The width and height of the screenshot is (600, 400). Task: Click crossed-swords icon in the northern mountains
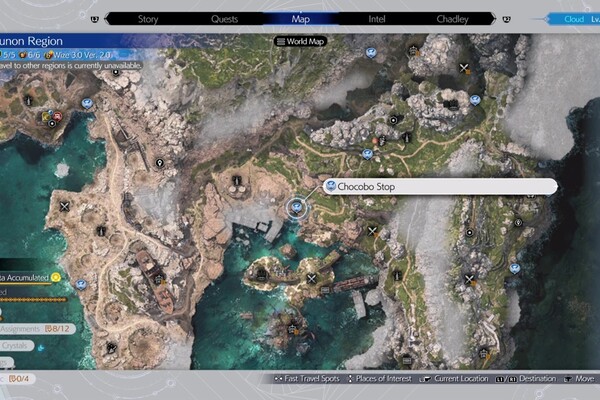tap(464, 69)
